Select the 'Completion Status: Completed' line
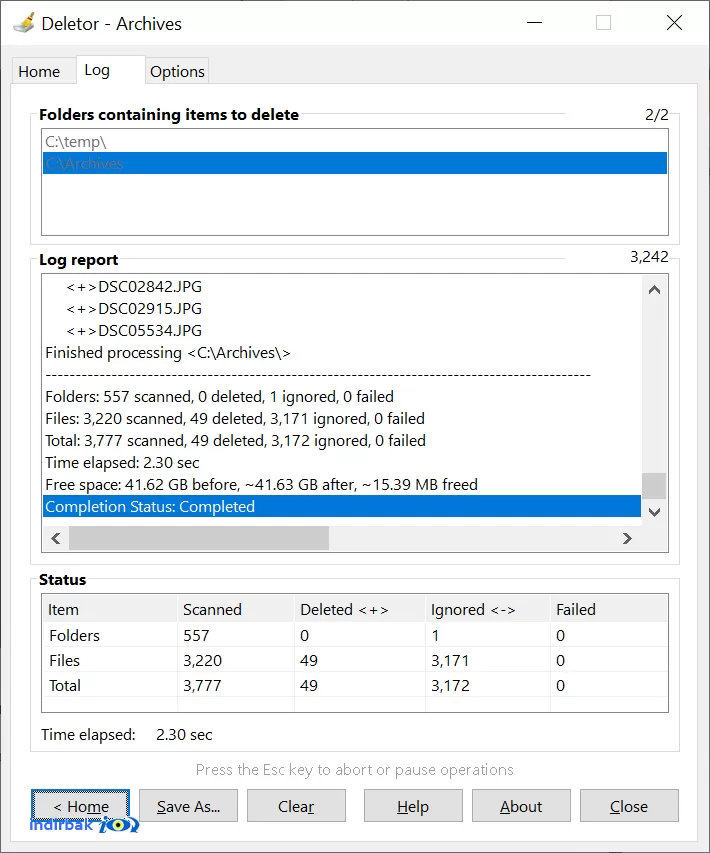The image size is (710, 853). point(342,506)
